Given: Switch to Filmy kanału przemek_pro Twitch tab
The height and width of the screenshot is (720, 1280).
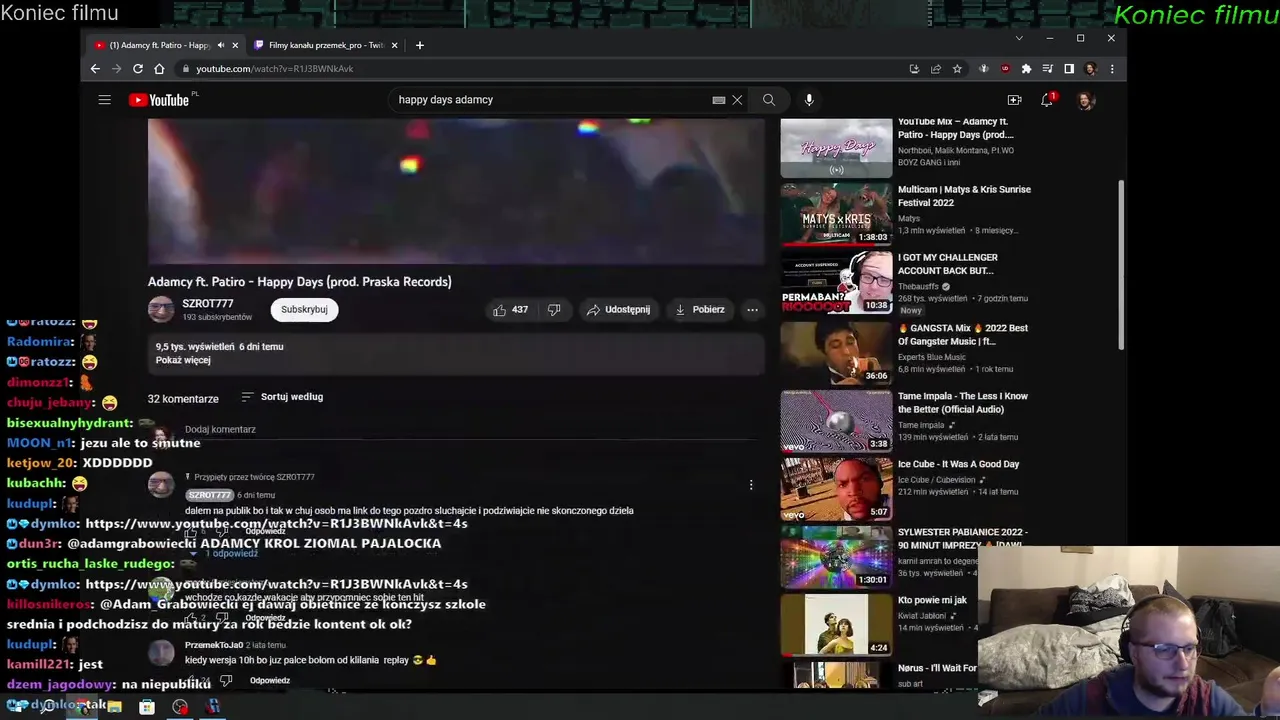Looking at the screenshot, I should pyautogui.click(x=326, y=45).
